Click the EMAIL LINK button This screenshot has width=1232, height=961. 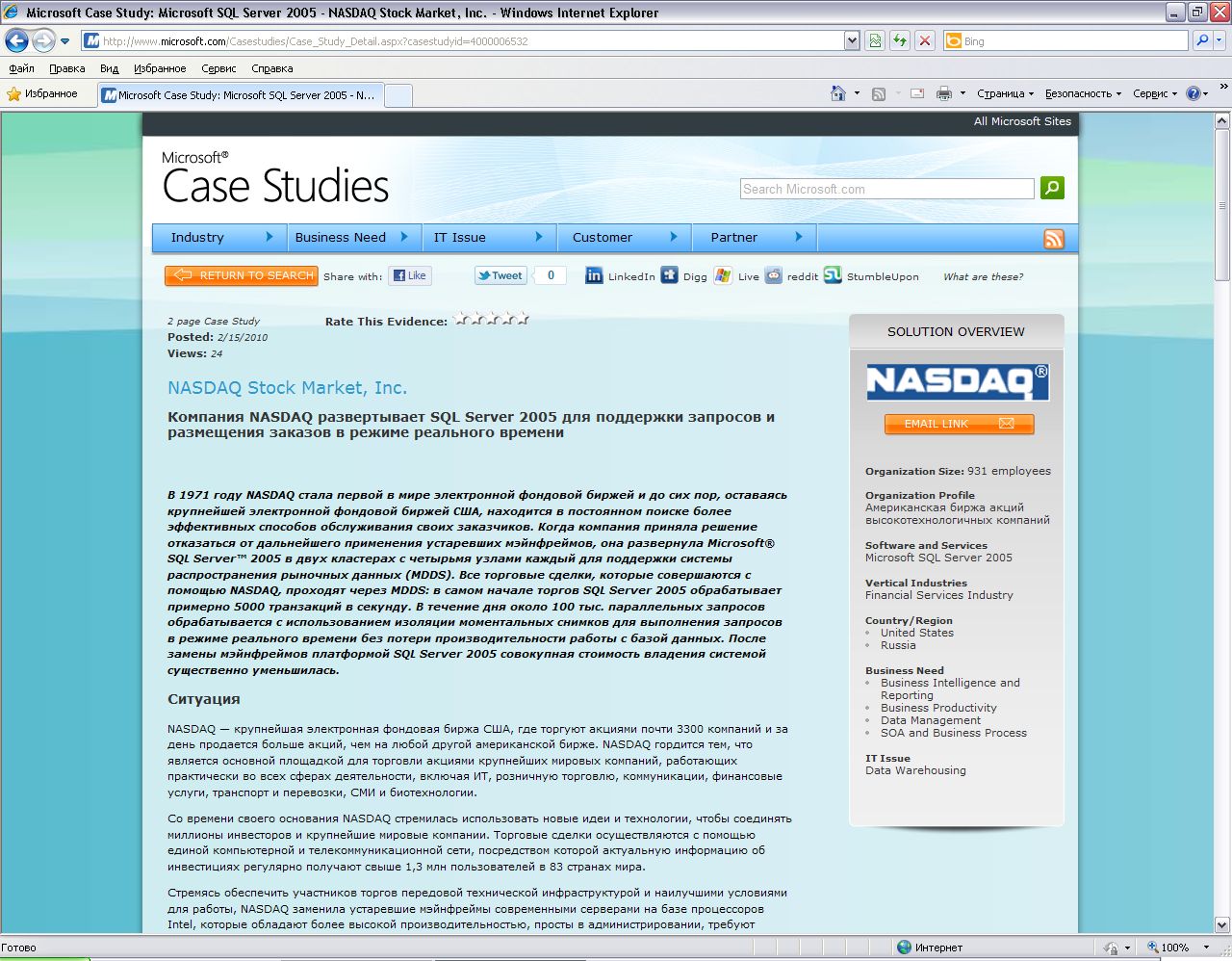point(959,424)
